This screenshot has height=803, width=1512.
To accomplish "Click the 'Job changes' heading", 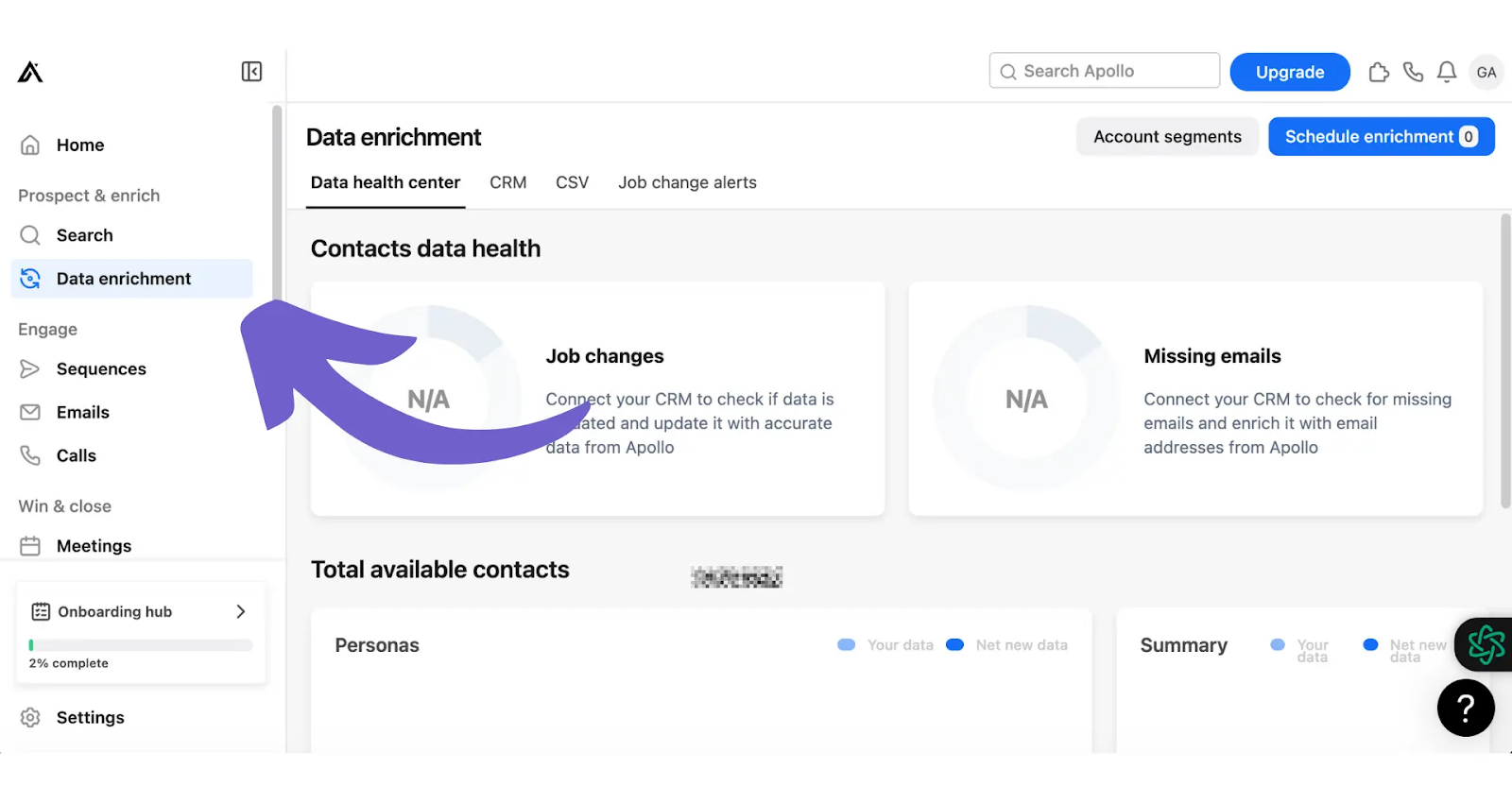I will pyautogui.click(x=605, y=356).
